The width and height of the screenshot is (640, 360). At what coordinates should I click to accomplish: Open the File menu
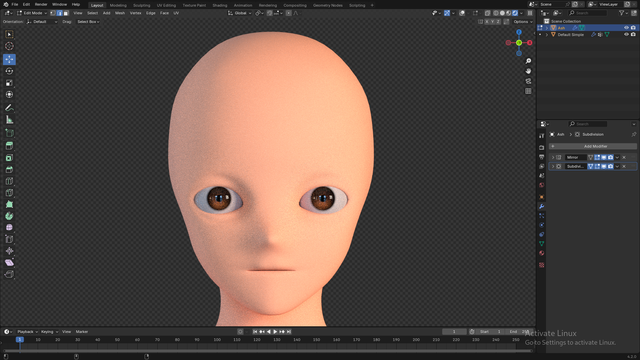15,4
